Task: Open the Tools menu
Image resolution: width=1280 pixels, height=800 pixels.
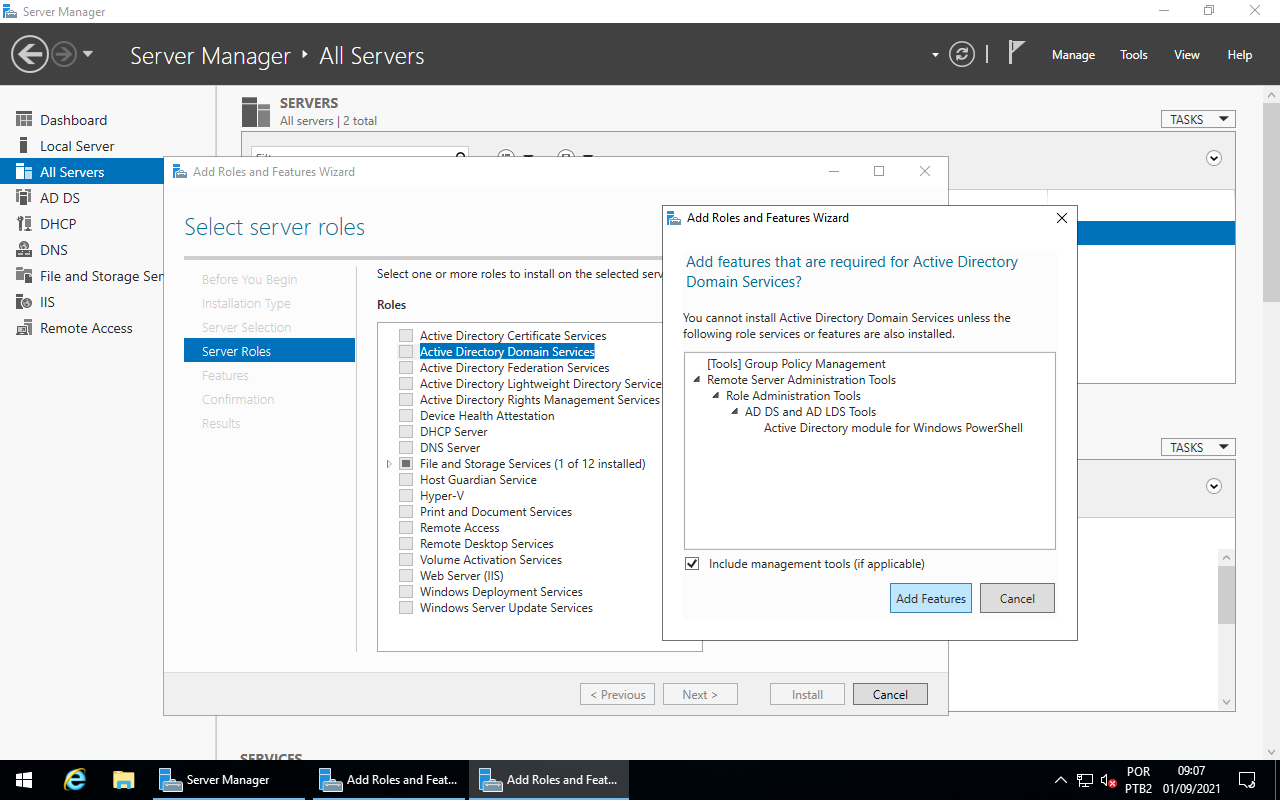Action: [x=1133, y=55]
